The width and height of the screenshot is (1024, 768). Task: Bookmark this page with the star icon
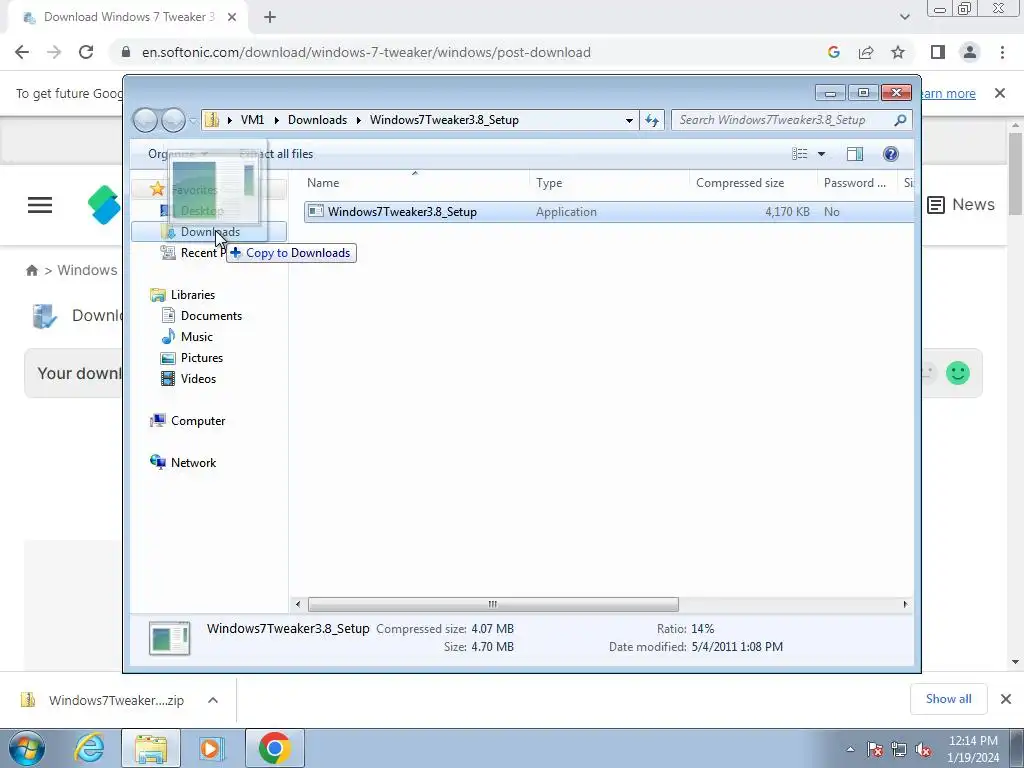pyautogui.click(x=898, y=52)
